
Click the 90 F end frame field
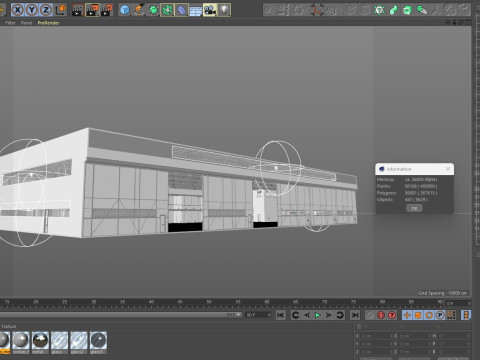coord(258,315)
